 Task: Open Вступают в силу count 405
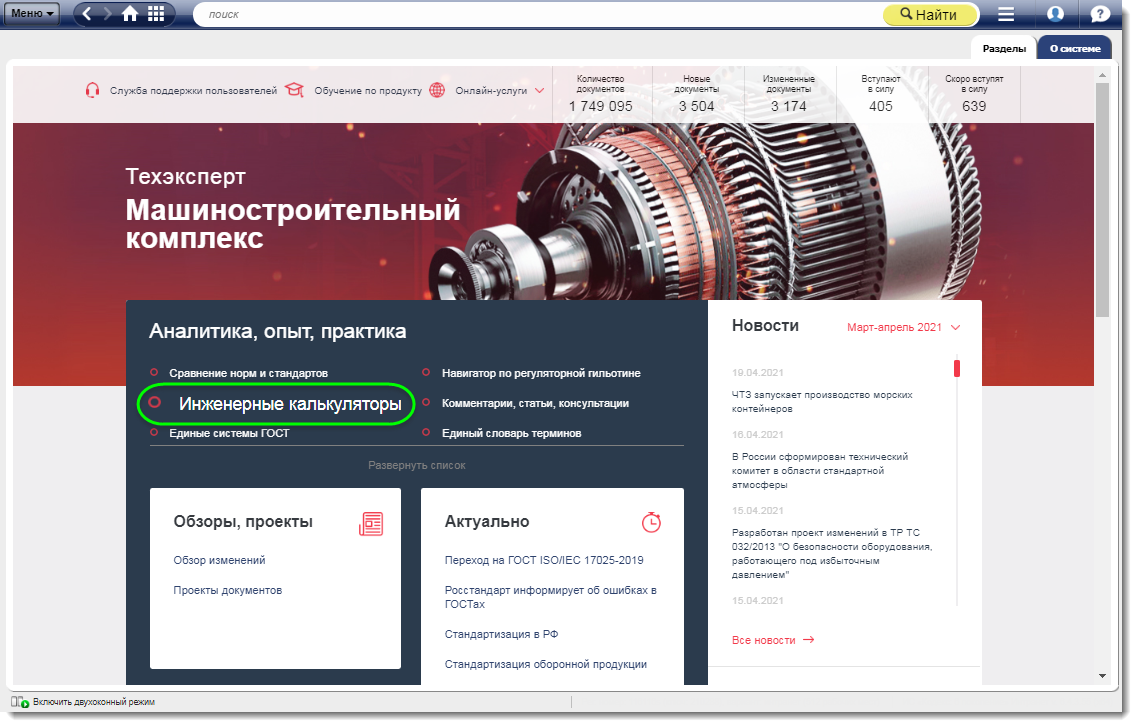click(880, 94)
